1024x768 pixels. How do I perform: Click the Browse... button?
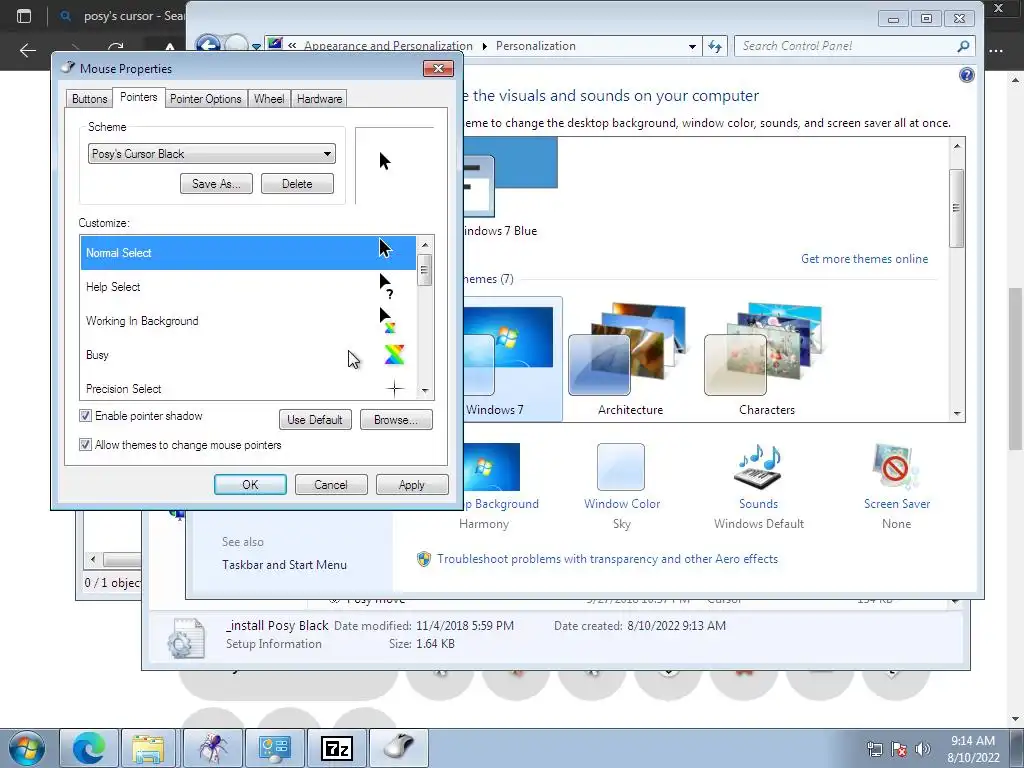pos(396,419)
